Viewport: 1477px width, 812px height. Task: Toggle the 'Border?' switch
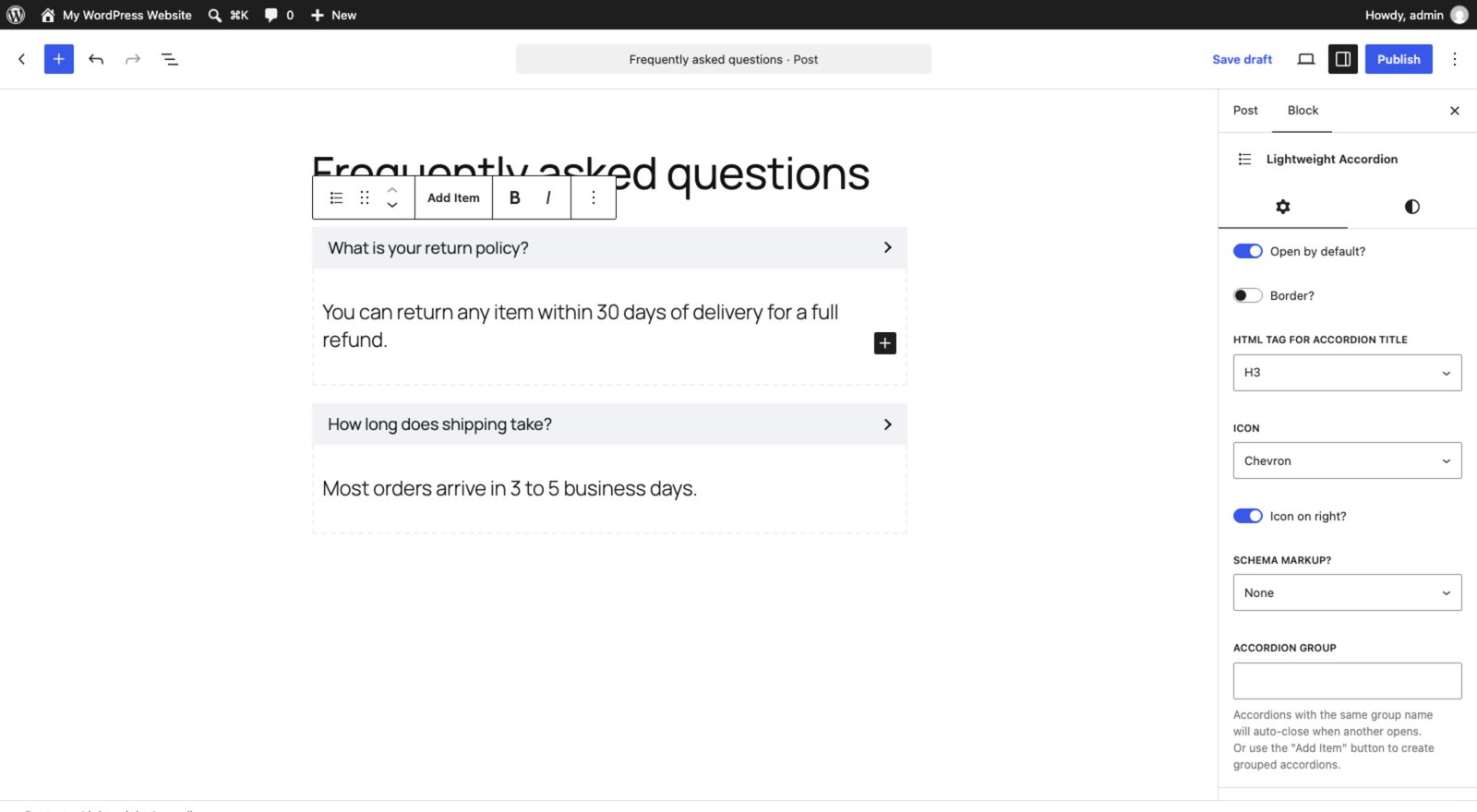(1248, 295)
